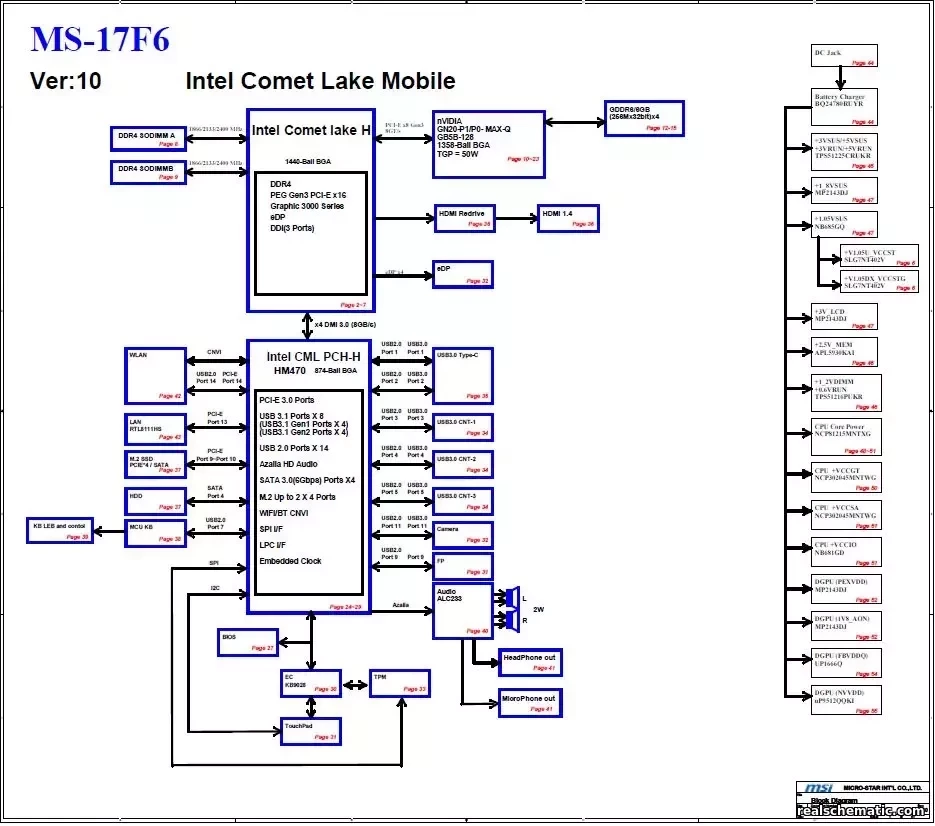Open the Intel CML PCH-H HM470 block

307,470
